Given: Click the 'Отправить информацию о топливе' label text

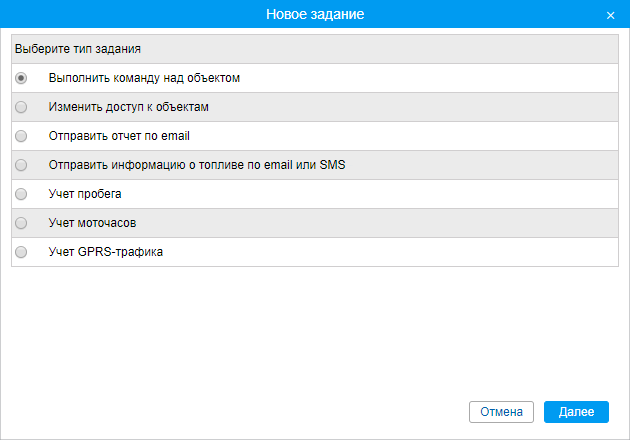Looking at the screenshot, I should pyautogui.click(x=197, y=165).
